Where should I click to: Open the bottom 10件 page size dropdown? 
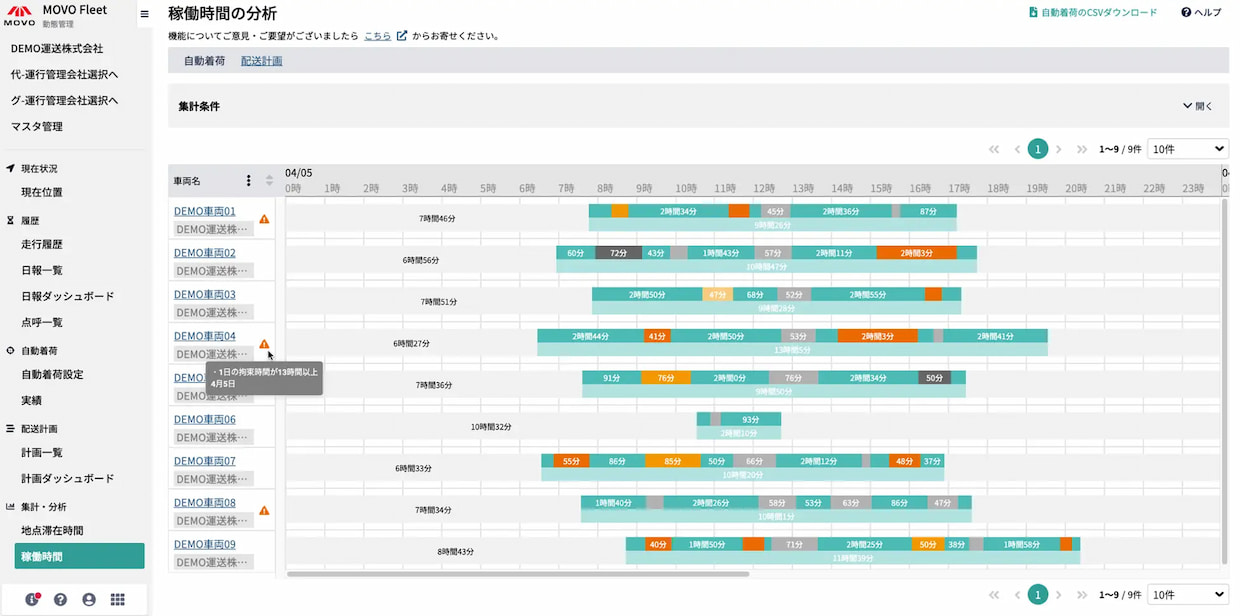tap(1188, 594)
